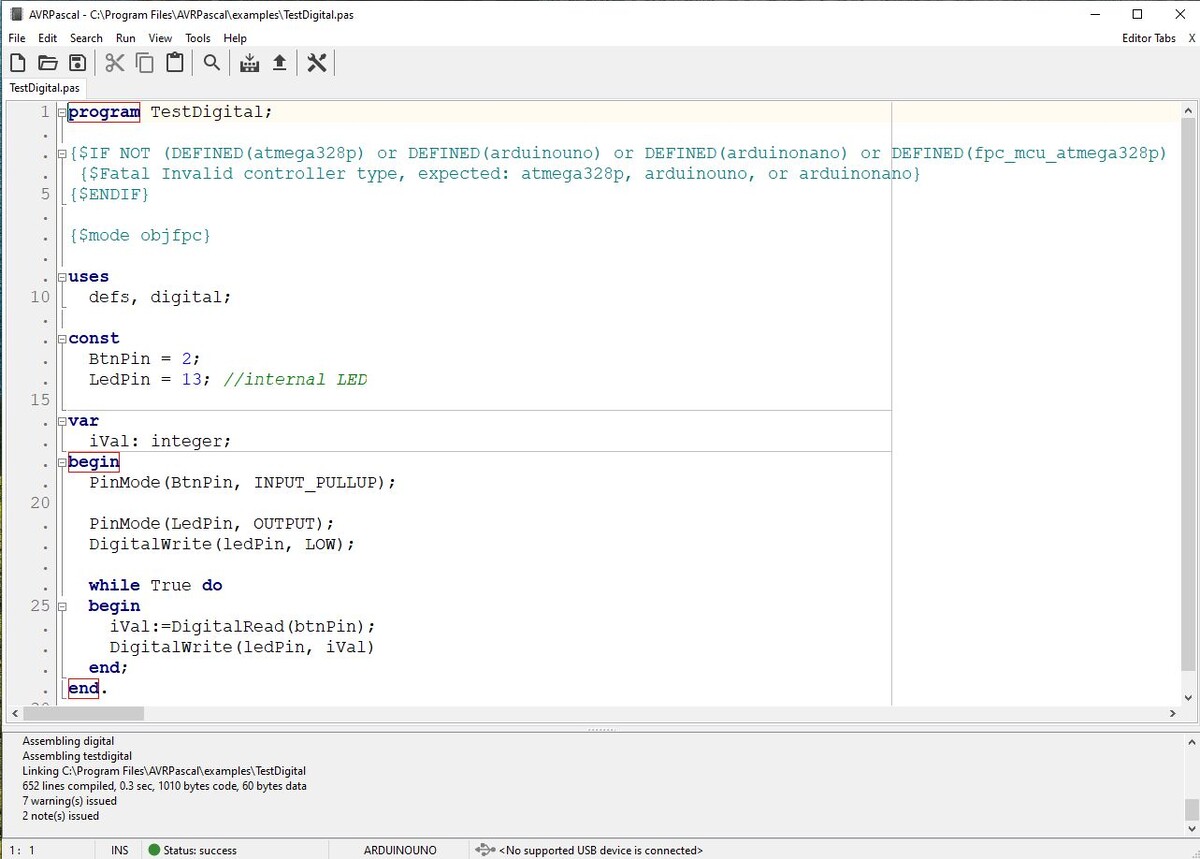Screen dimensions: 1200x859
Task: Click 'Assembling digital' output line
Action: coord(68,741)
